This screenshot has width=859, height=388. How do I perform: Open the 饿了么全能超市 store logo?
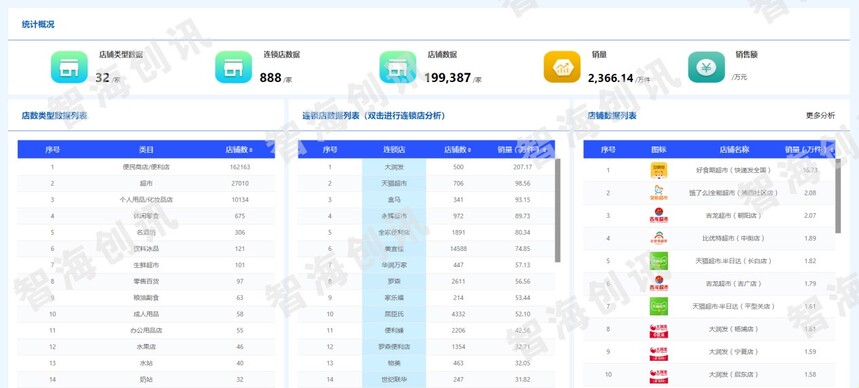[658, 193]
